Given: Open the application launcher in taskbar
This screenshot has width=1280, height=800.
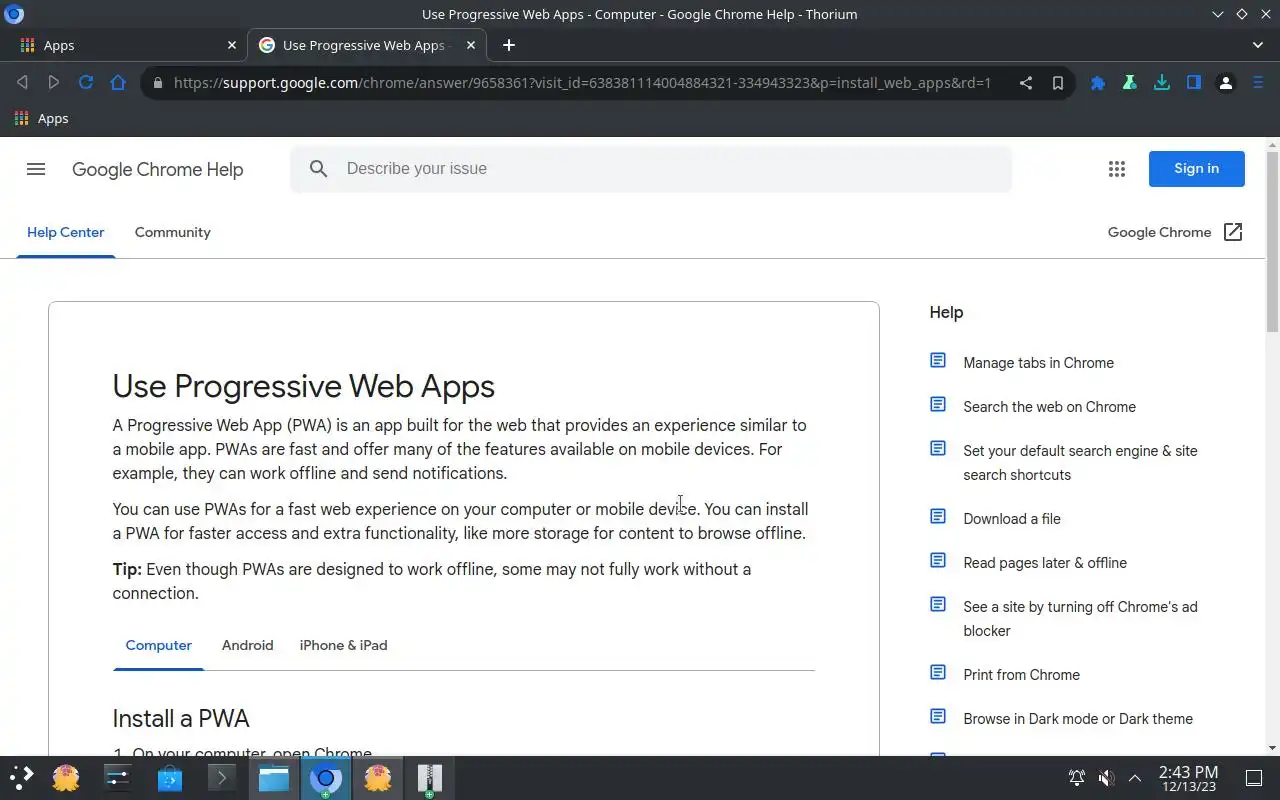Looking at the screenshot, I should pos(21,777).
